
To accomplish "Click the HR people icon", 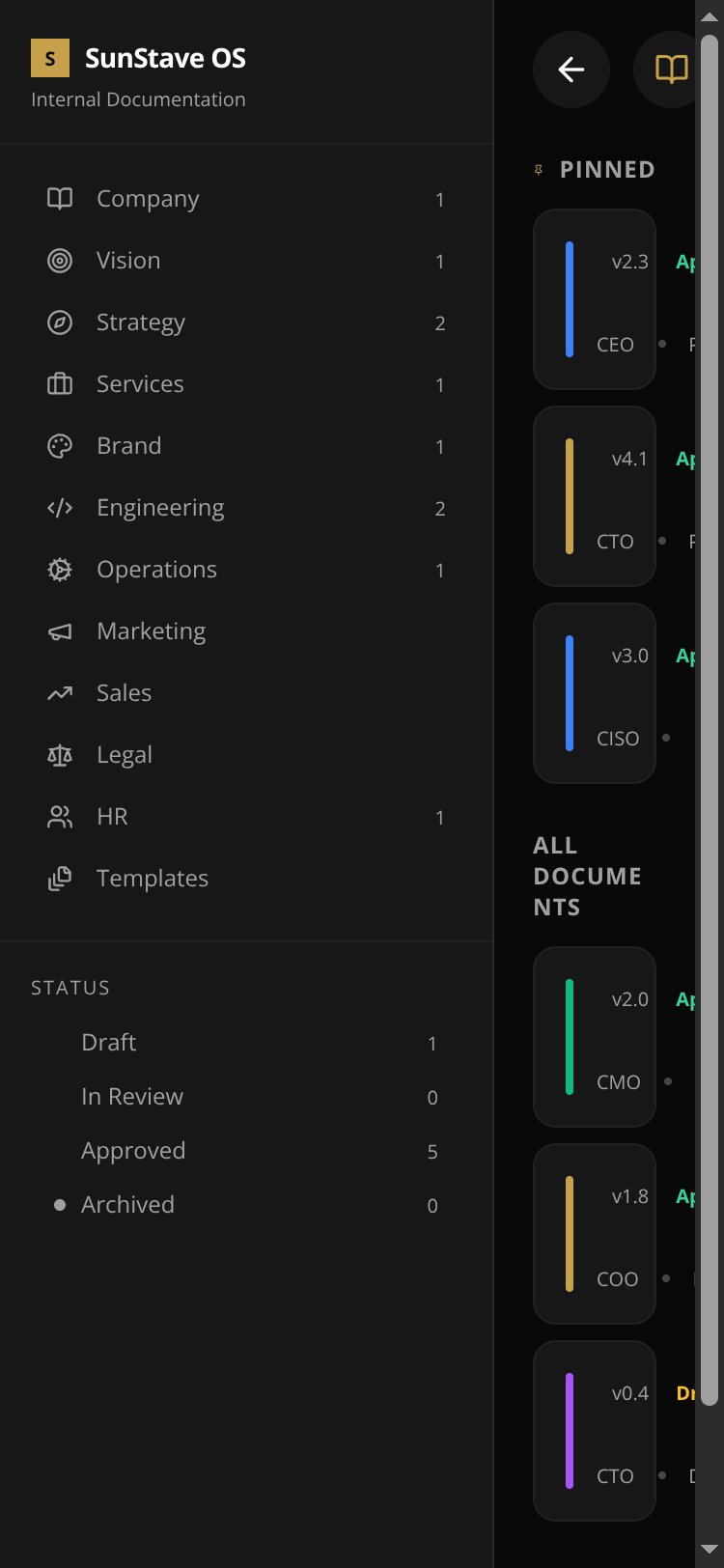I will (x=60, y=817).
